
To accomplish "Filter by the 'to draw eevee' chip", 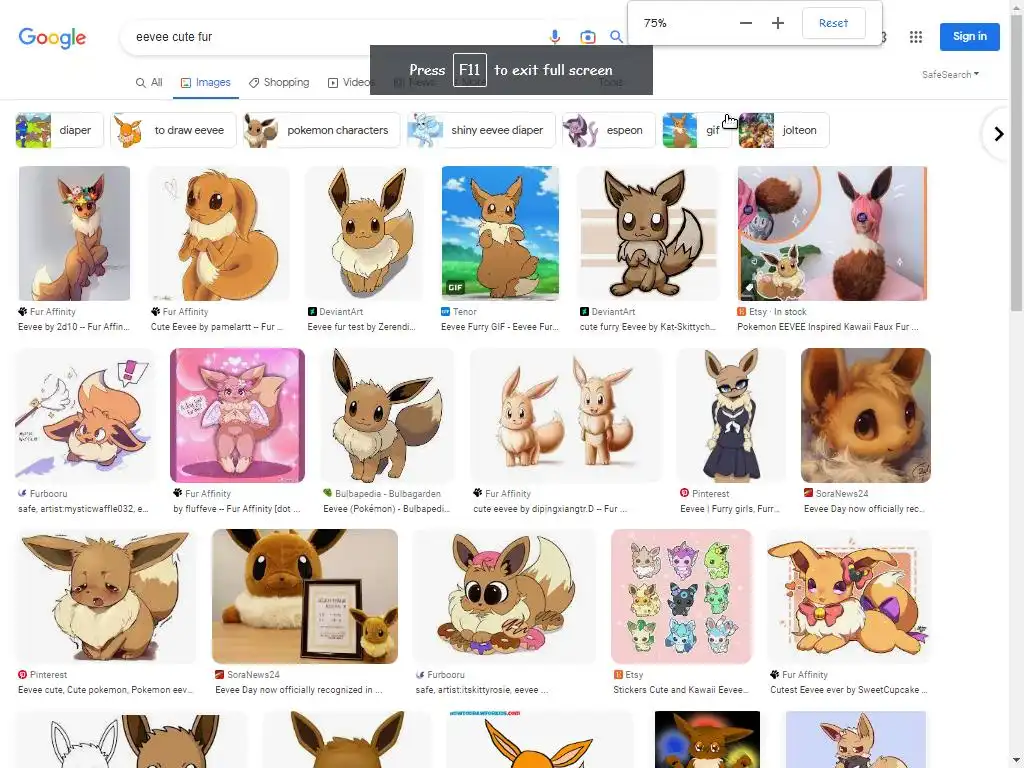I will tap(173, 130).
